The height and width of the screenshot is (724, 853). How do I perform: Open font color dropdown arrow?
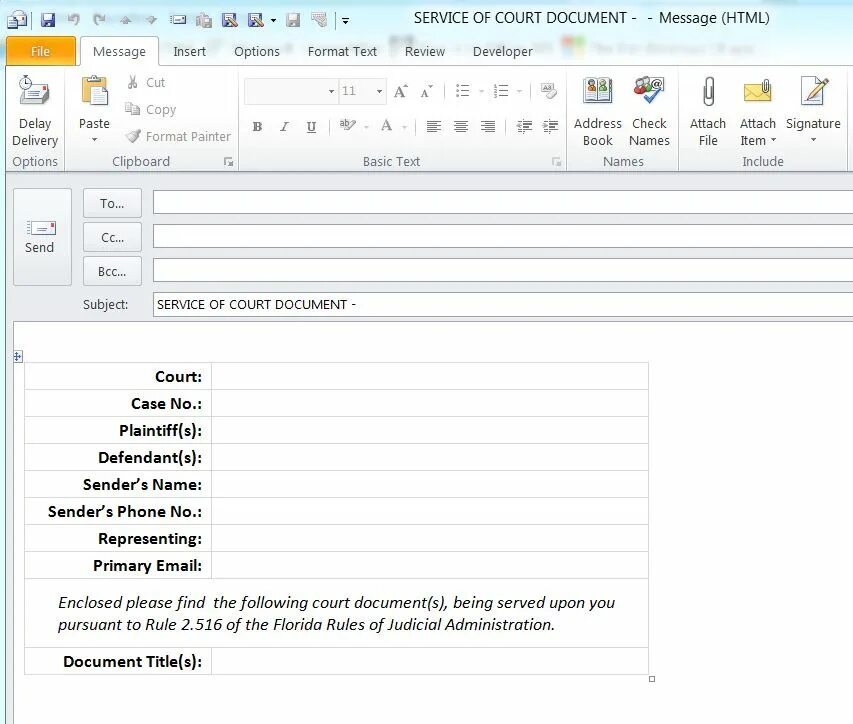click(x=405, y=127)
